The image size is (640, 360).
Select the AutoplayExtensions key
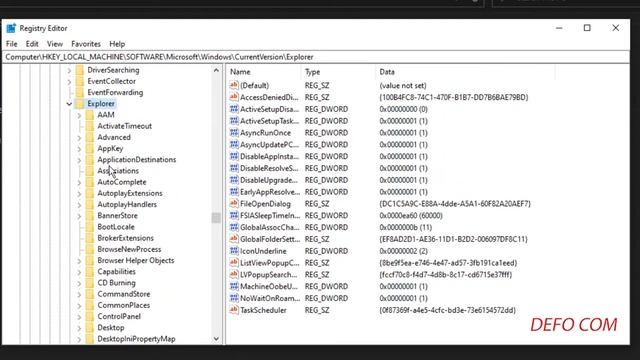130,193
